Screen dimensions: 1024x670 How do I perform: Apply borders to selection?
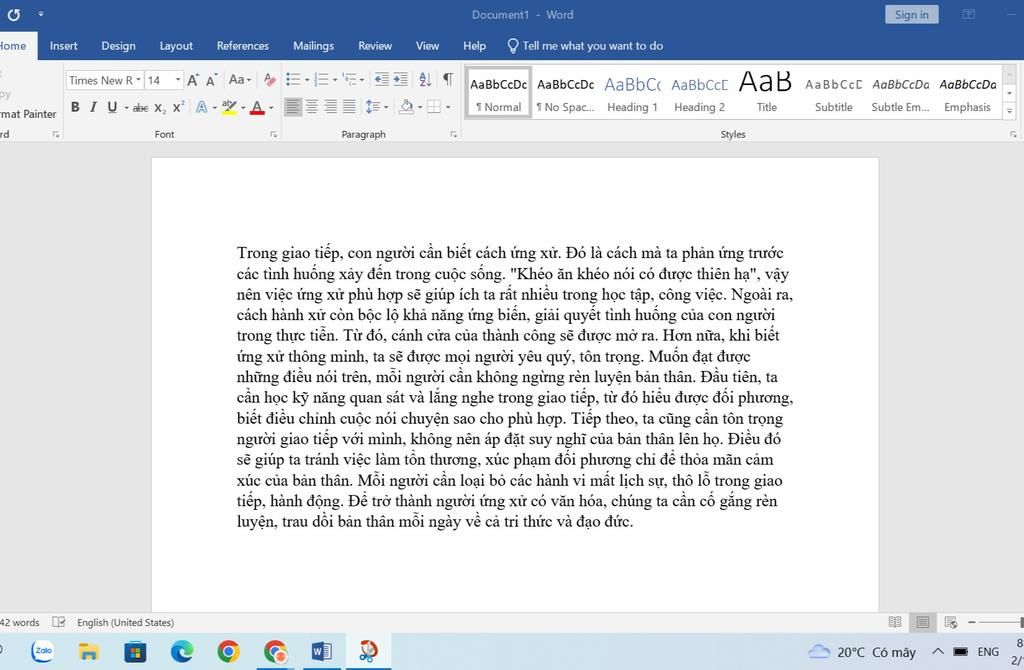pyautogui.click(x=434, y=106)
